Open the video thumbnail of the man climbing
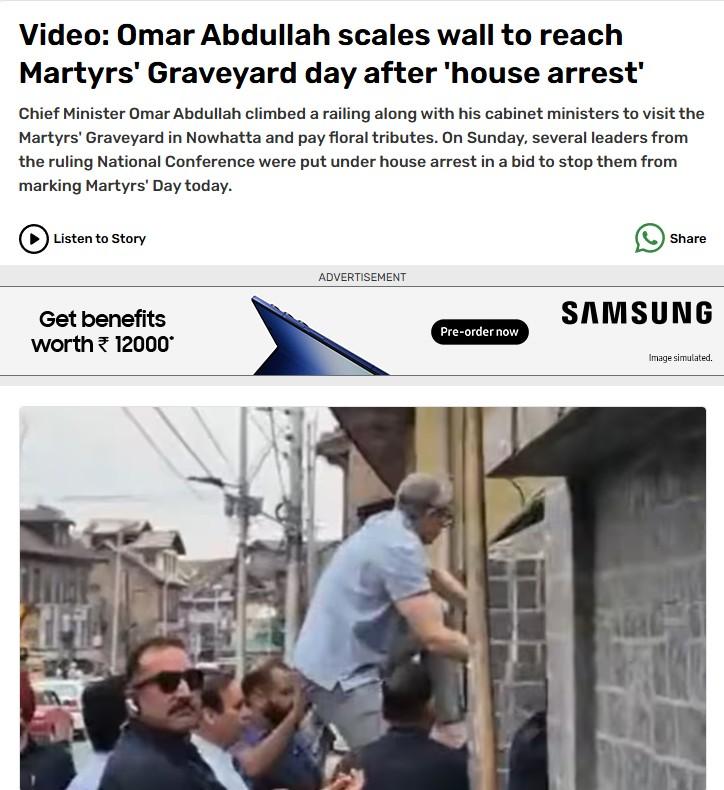Viewport: 724px width, 790px height. click(362, 598)
